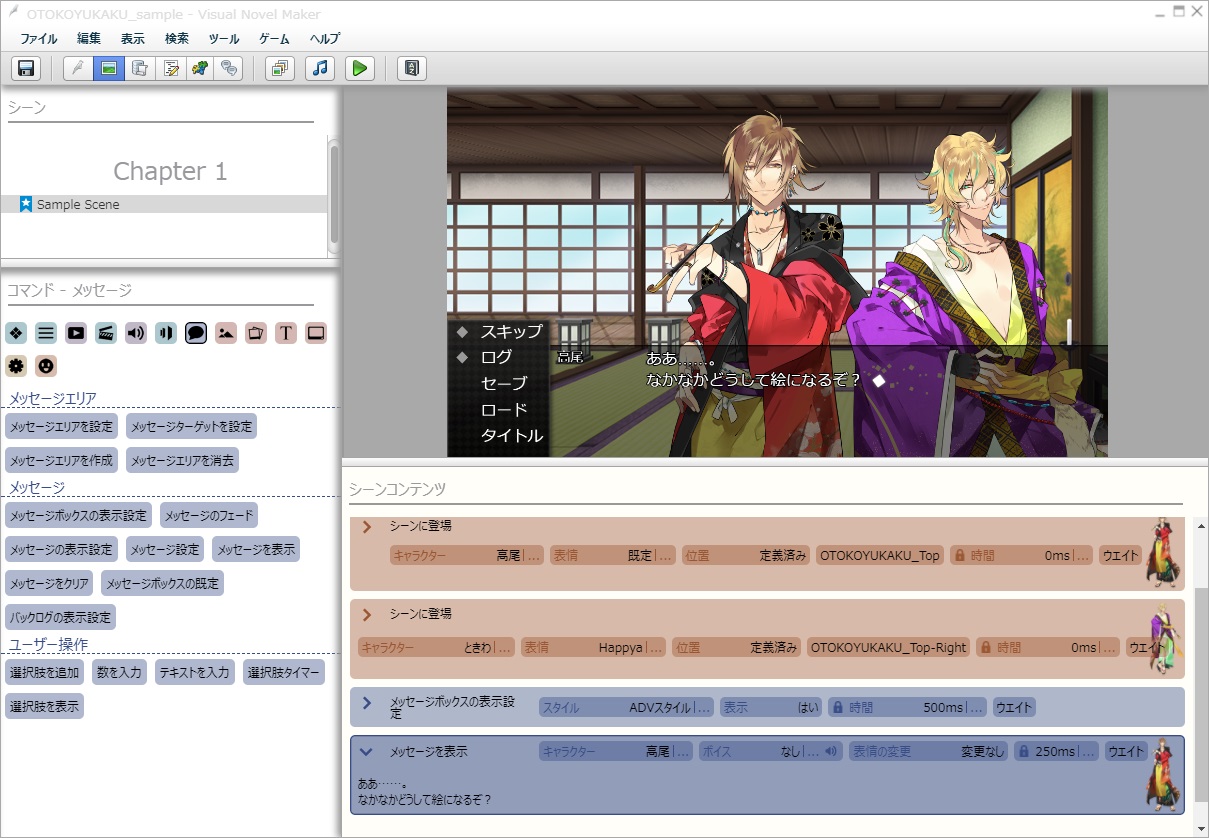Open the ファイル menu
This screenshot has height=838, width=1209.
click(39, 39)
